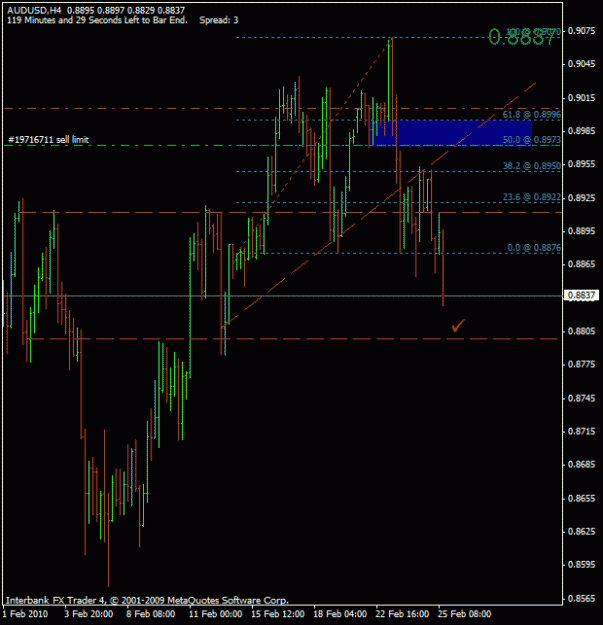Click the '25 Feb 08:00' time axis label
This screenshot has height=625, width=603.
click(464, 613)
